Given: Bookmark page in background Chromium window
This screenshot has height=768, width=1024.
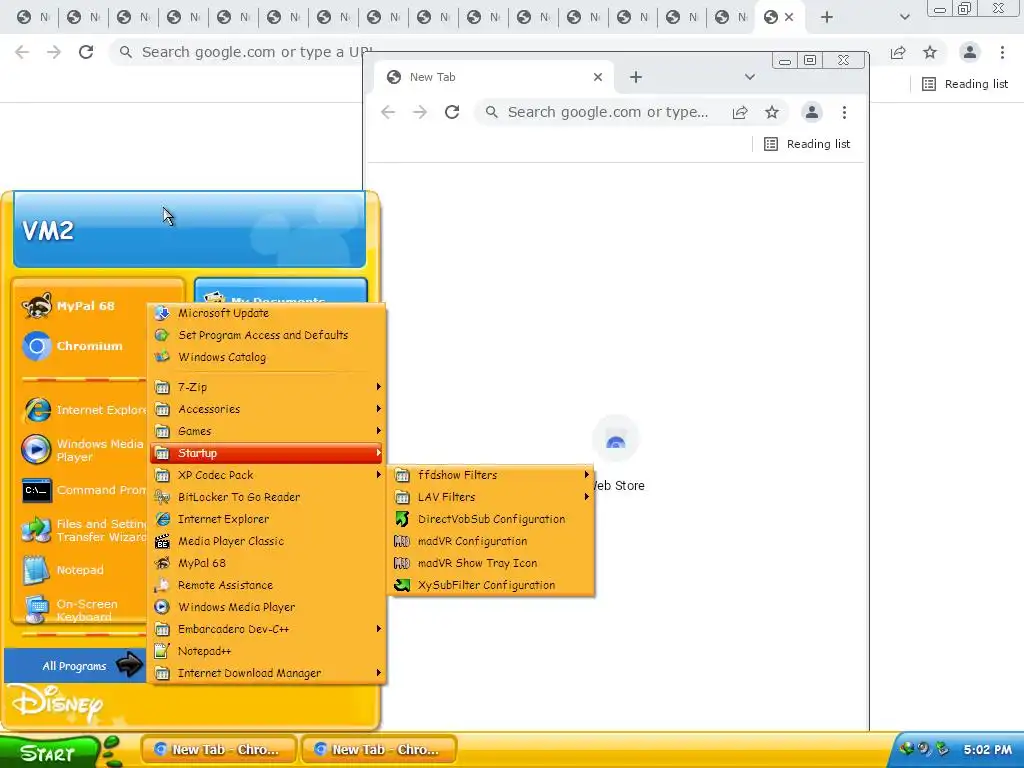Looking at the screenshot, I should (x=930, y=52).
